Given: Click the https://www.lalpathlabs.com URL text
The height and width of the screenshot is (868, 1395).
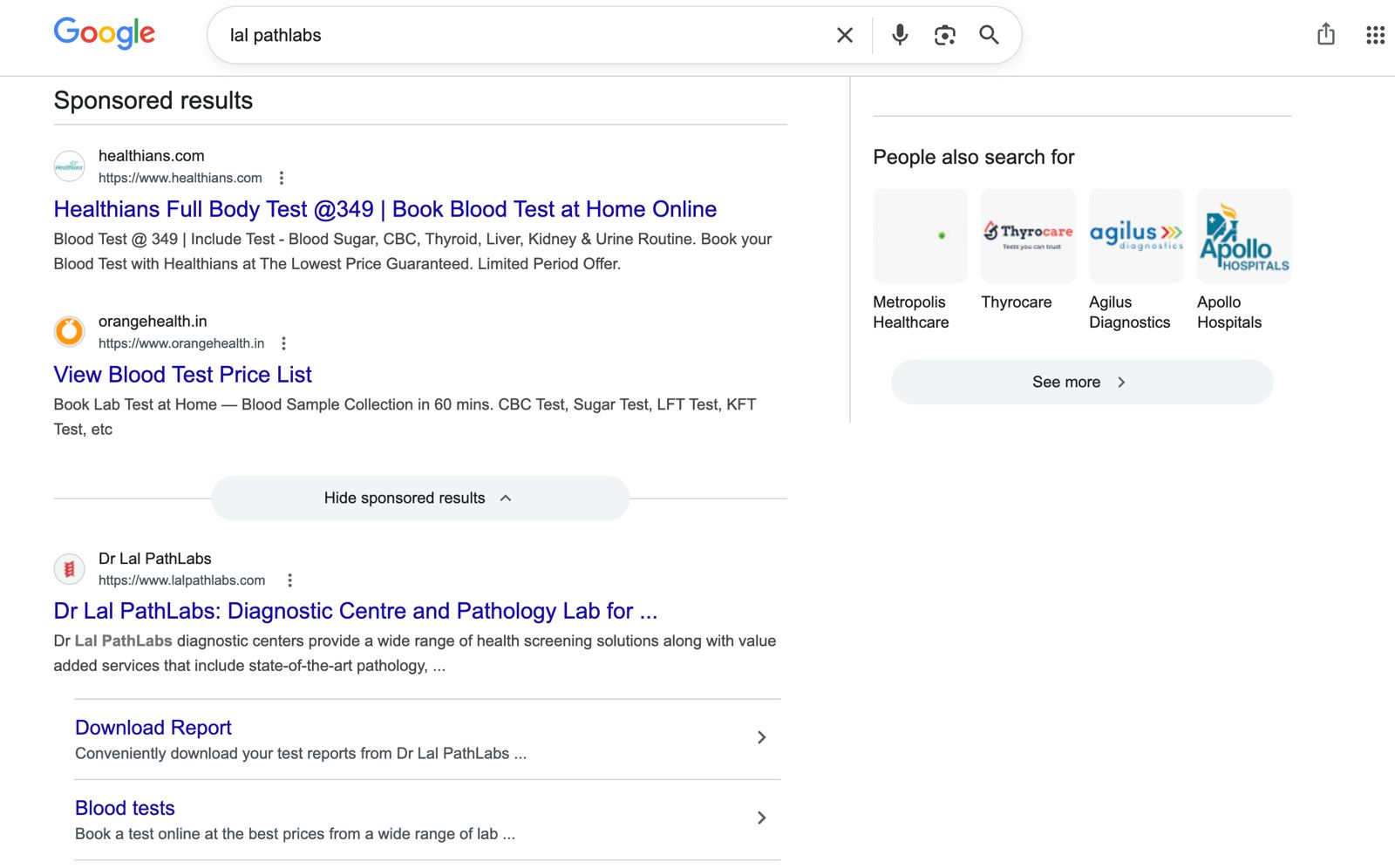Looking at the screenshot, I should click(x=181, y=580).
